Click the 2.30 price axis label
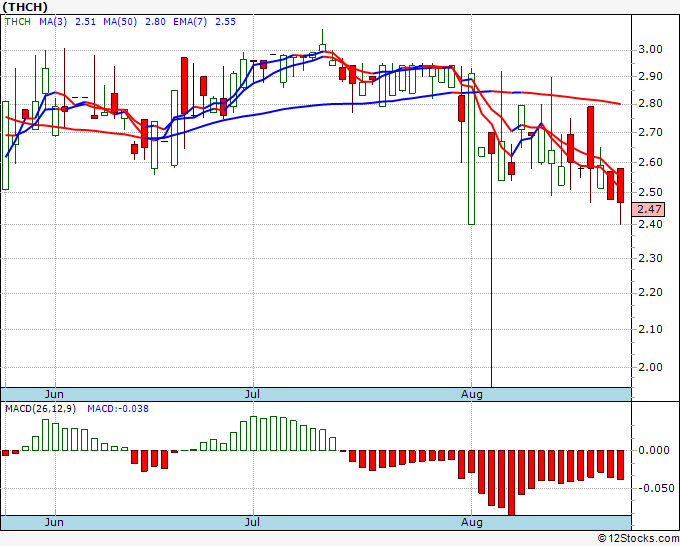This screenshot has height=546, width=680. coord(650,258)
